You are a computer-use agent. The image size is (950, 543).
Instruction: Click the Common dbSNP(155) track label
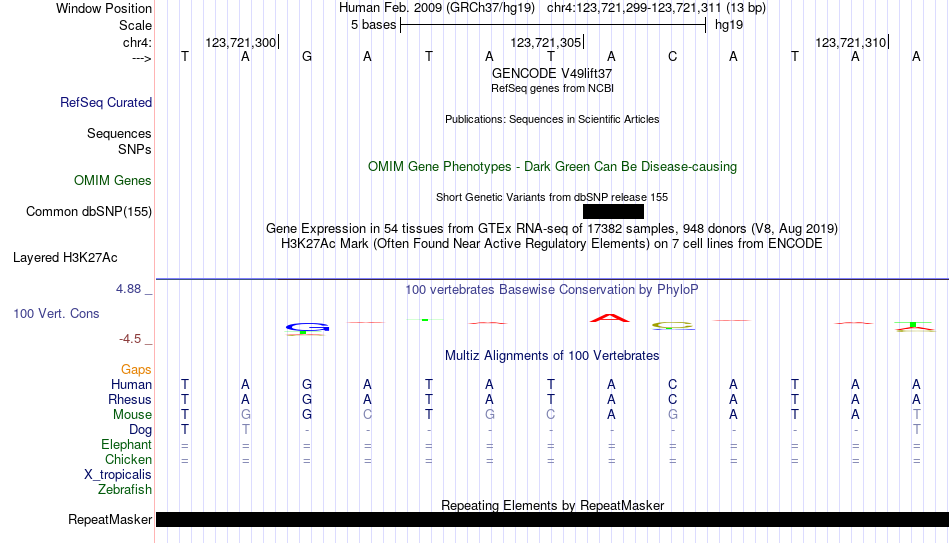(x=88, y=212)
